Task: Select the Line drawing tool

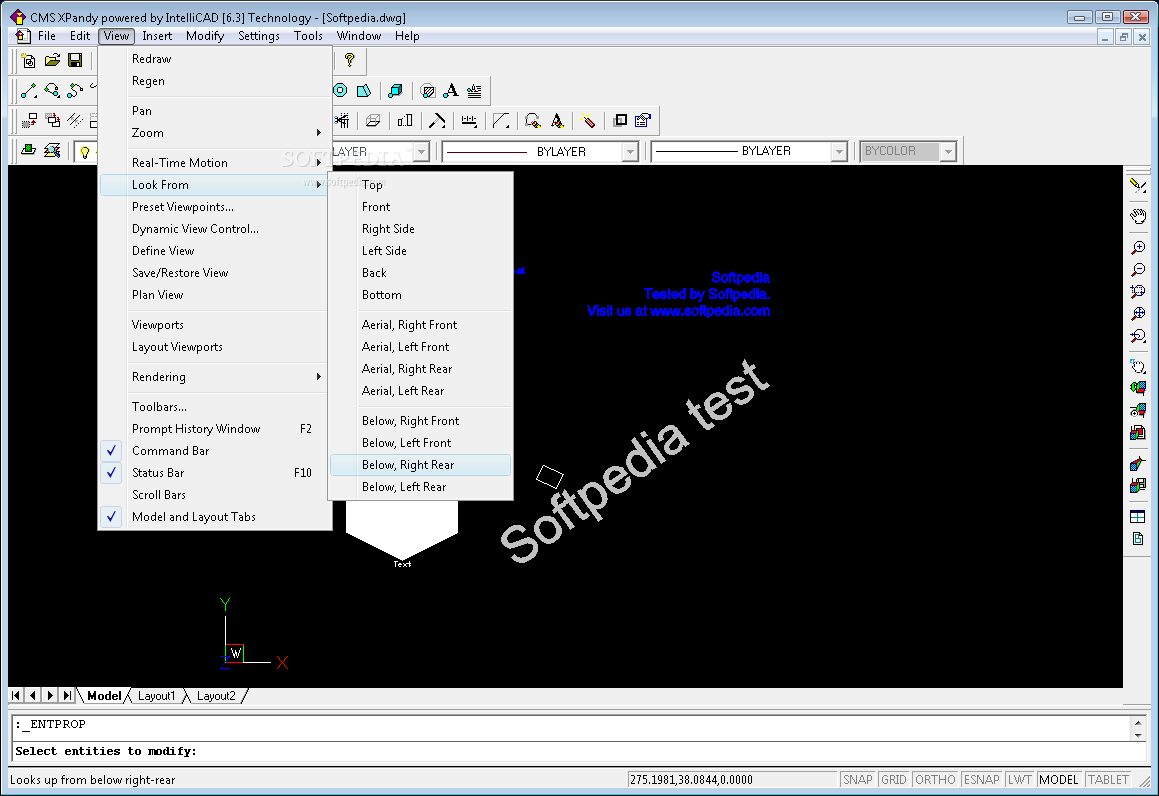Action: 29,91
